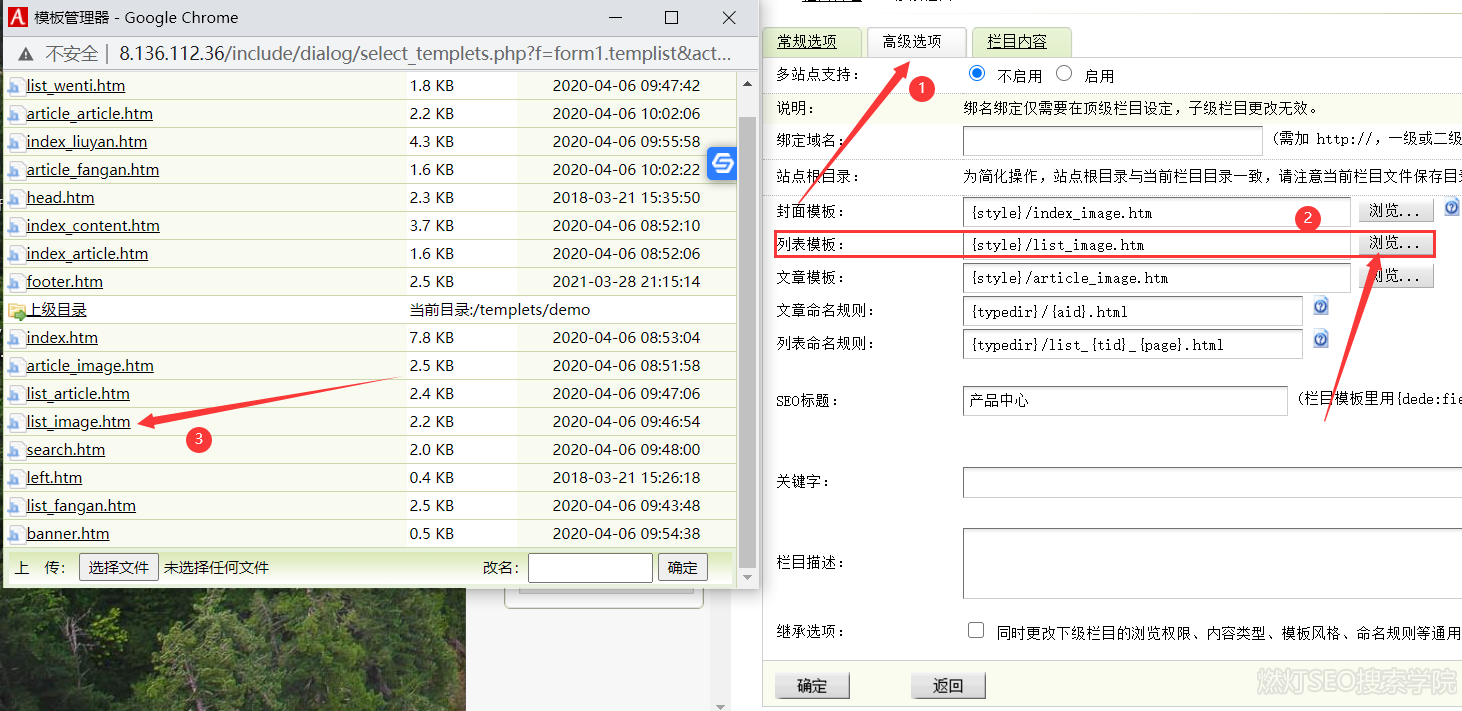
Task: Select the 不启用 radio button
Action: point(977,74)
